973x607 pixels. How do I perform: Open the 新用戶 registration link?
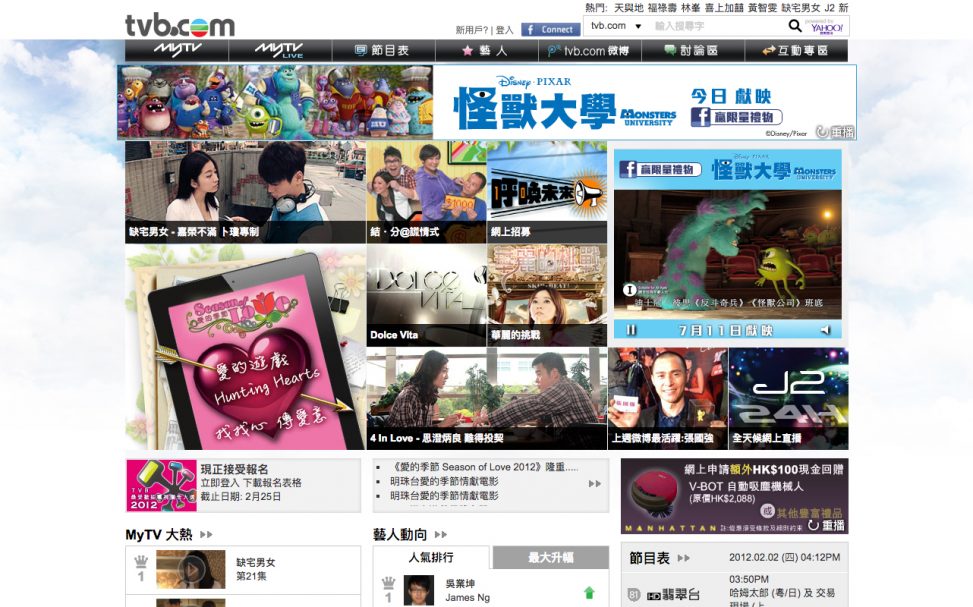pyautogui.click(x=472, y=30)
